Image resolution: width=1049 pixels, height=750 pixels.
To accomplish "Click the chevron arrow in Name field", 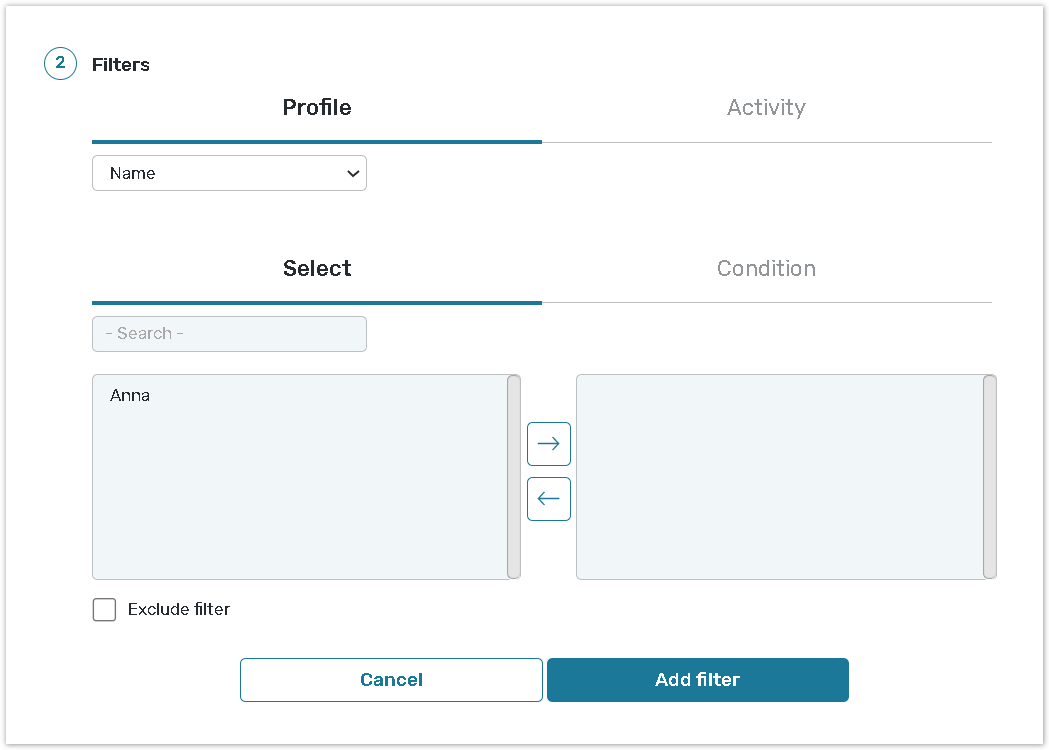I will point(352,173).
